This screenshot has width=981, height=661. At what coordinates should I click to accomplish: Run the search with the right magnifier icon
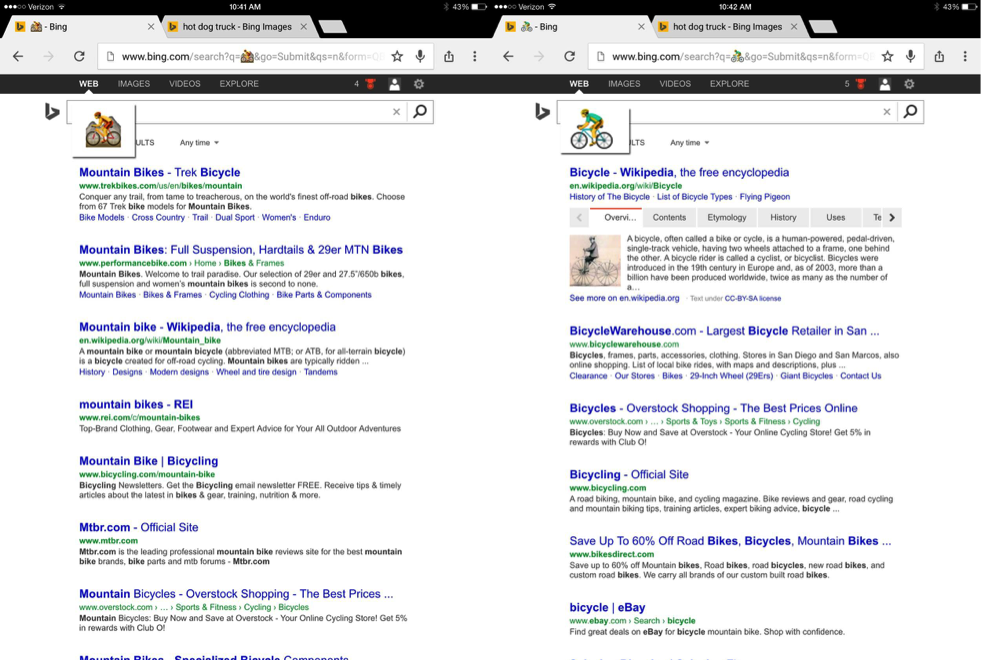[911, 111]
